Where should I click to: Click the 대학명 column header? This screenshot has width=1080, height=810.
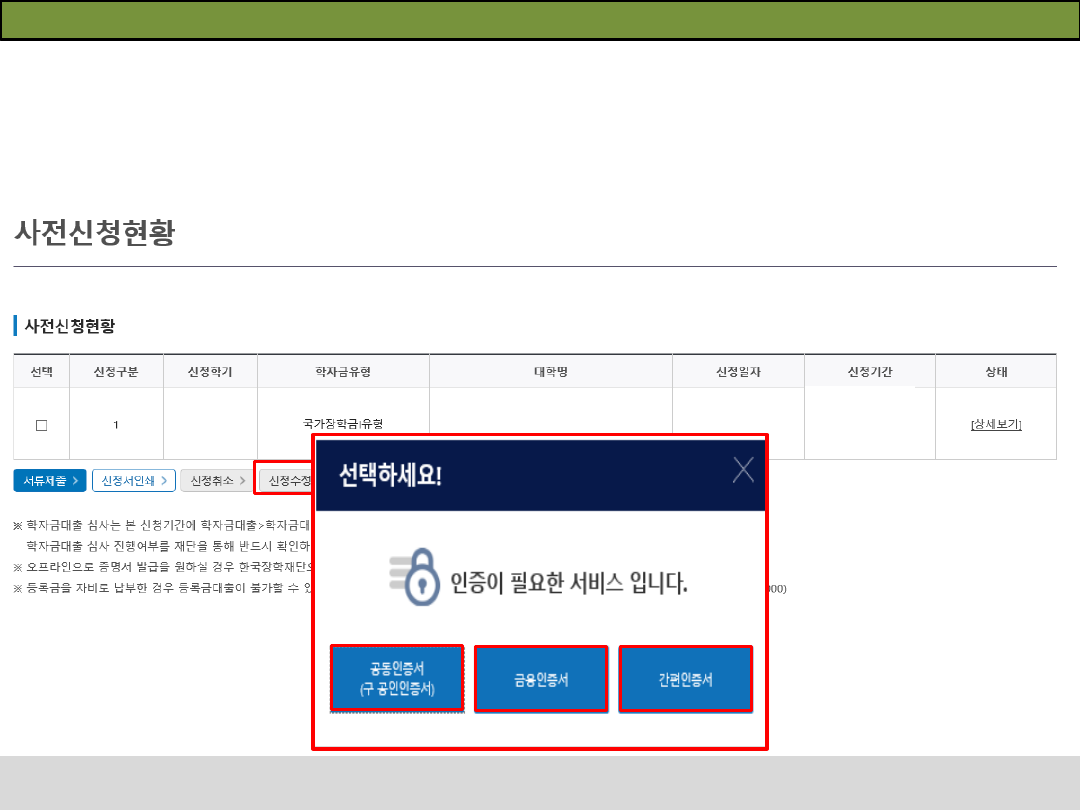550,372
